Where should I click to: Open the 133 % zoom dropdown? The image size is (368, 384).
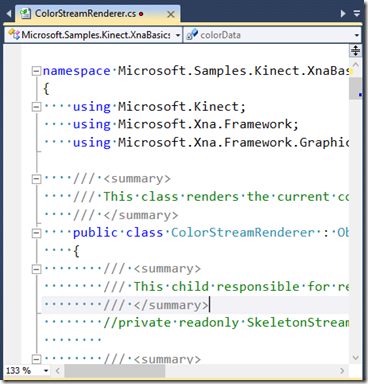tap(46, 370)
